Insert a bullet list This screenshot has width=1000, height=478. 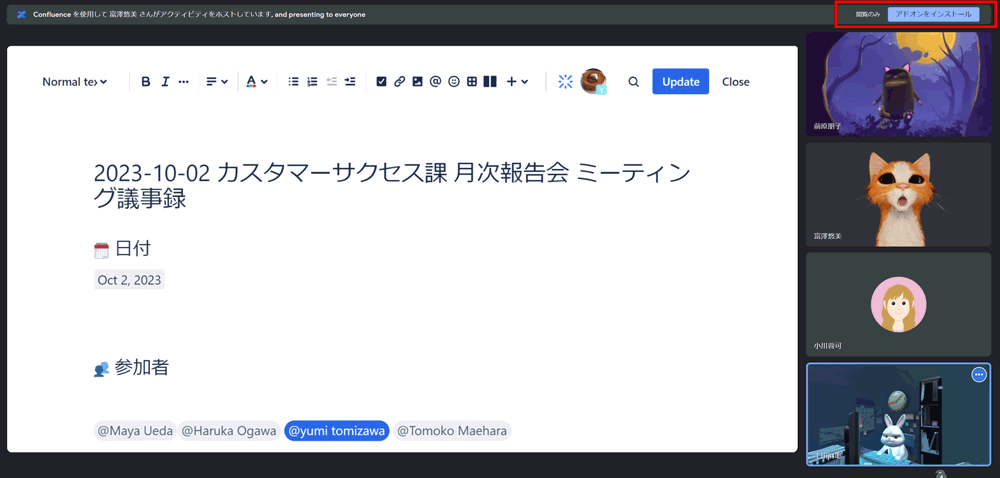point(293,82)
